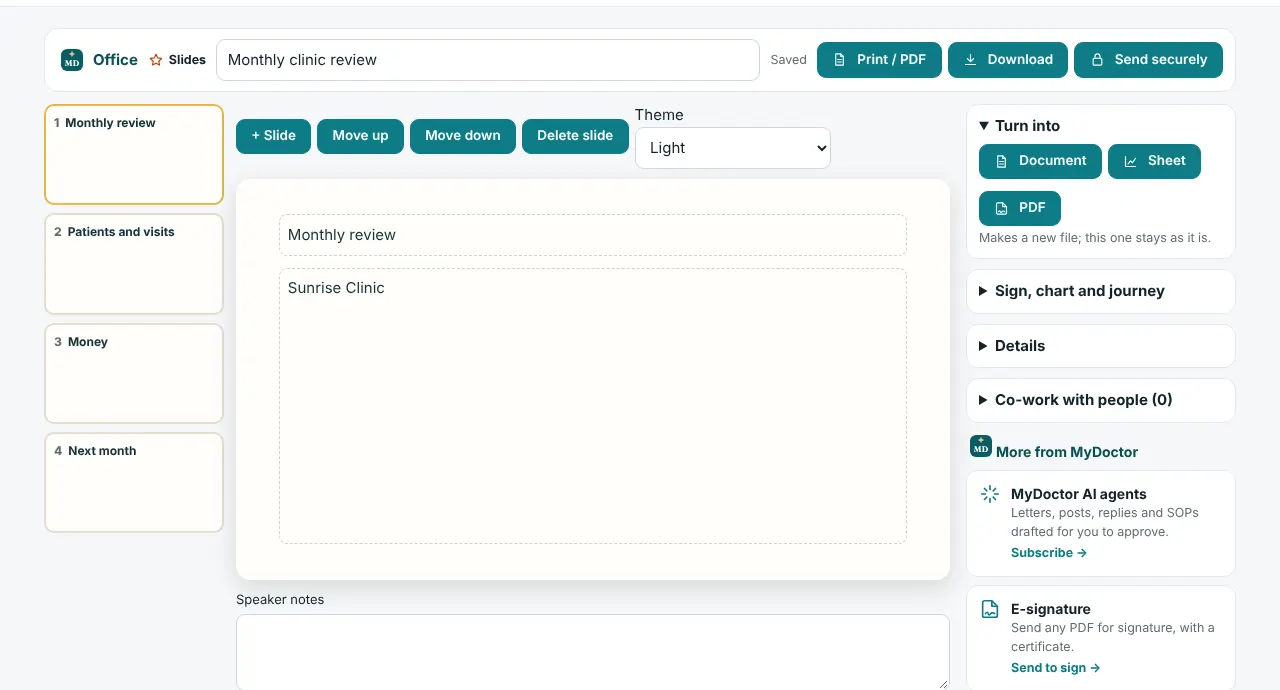
Task: Click the MyDoctor AI agents spinner icon
Action: (990, 494)
